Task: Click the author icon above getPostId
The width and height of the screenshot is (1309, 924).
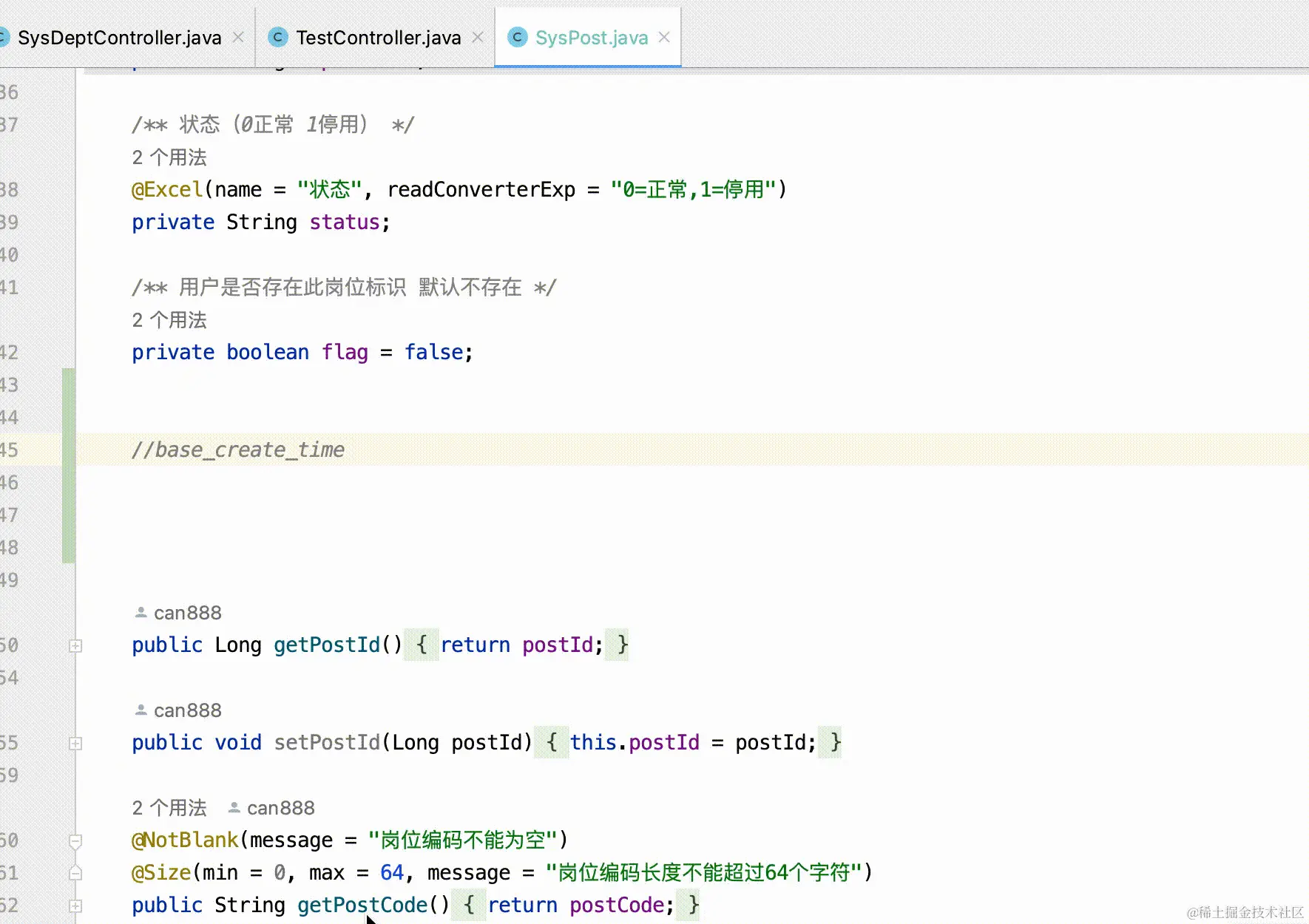Action: coord(141,613)
